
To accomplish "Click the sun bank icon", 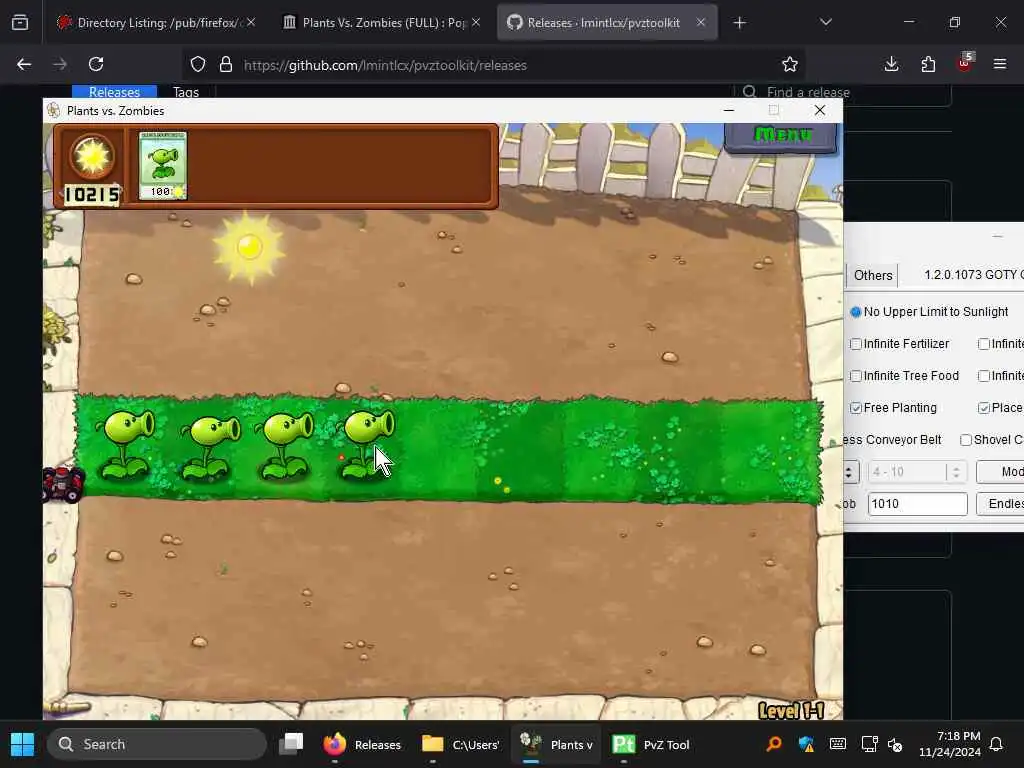I will point(92,157).
